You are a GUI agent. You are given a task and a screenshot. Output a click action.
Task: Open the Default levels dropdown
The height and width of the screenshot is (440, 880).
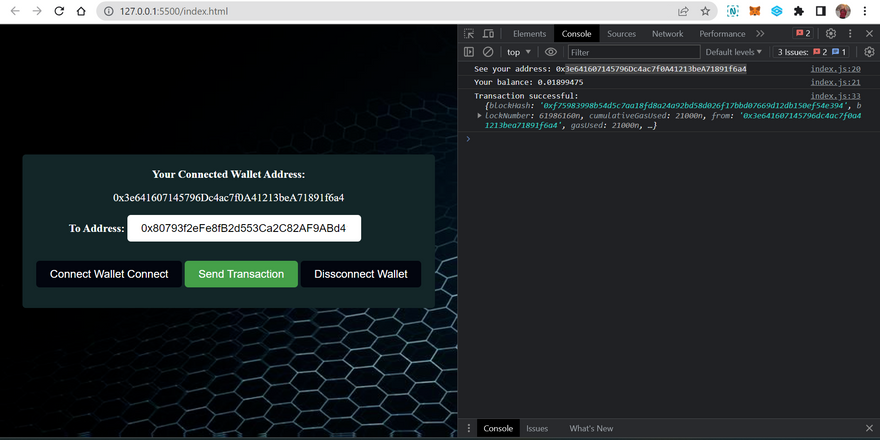click(733, 52)
